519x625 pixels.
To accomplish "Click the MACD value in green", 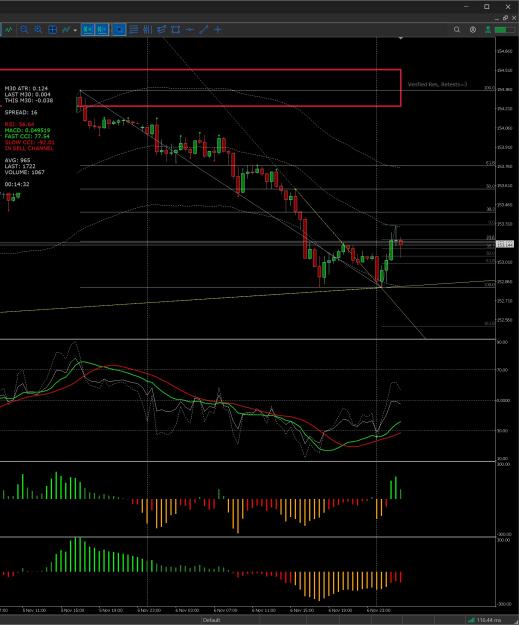I will click(28, 130).
